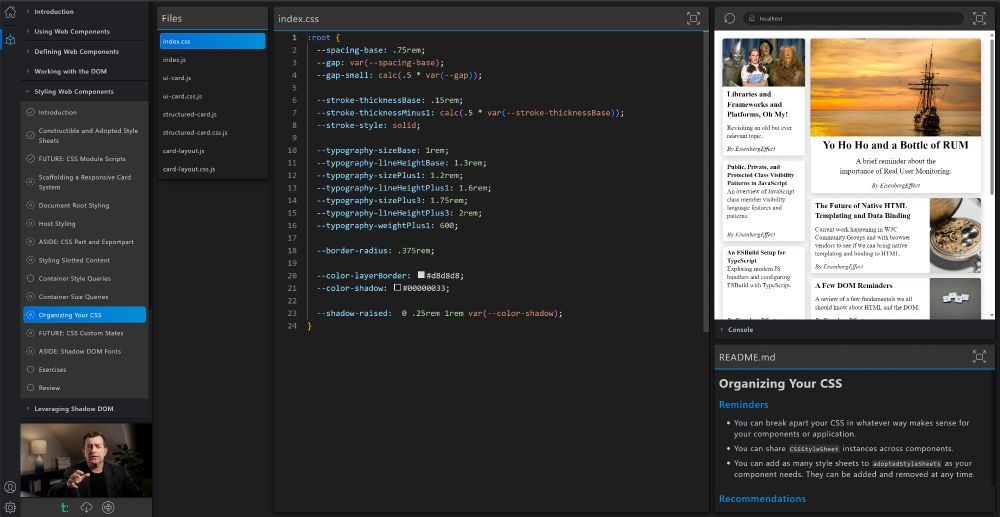Open index.css in the Files list

pyautogui.click(x=212, y=41)
